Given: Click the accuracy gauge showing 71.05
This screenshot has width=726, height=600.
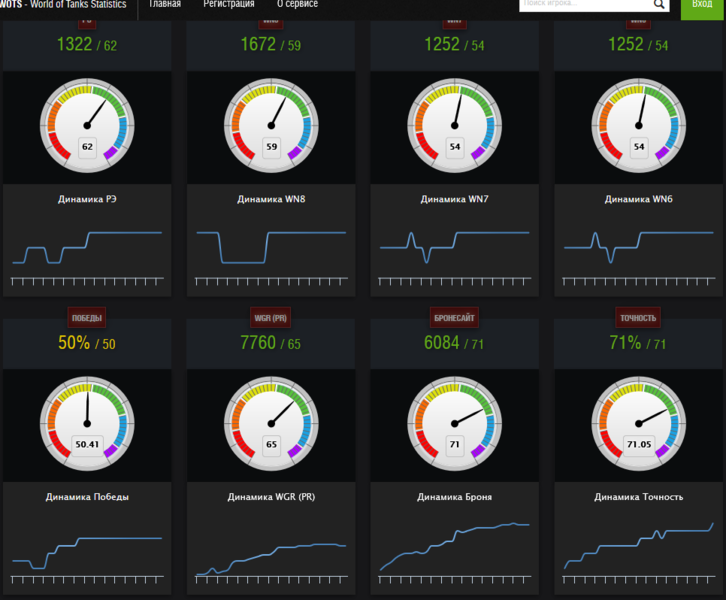Looking at the screenshot, I should [638, 423].
